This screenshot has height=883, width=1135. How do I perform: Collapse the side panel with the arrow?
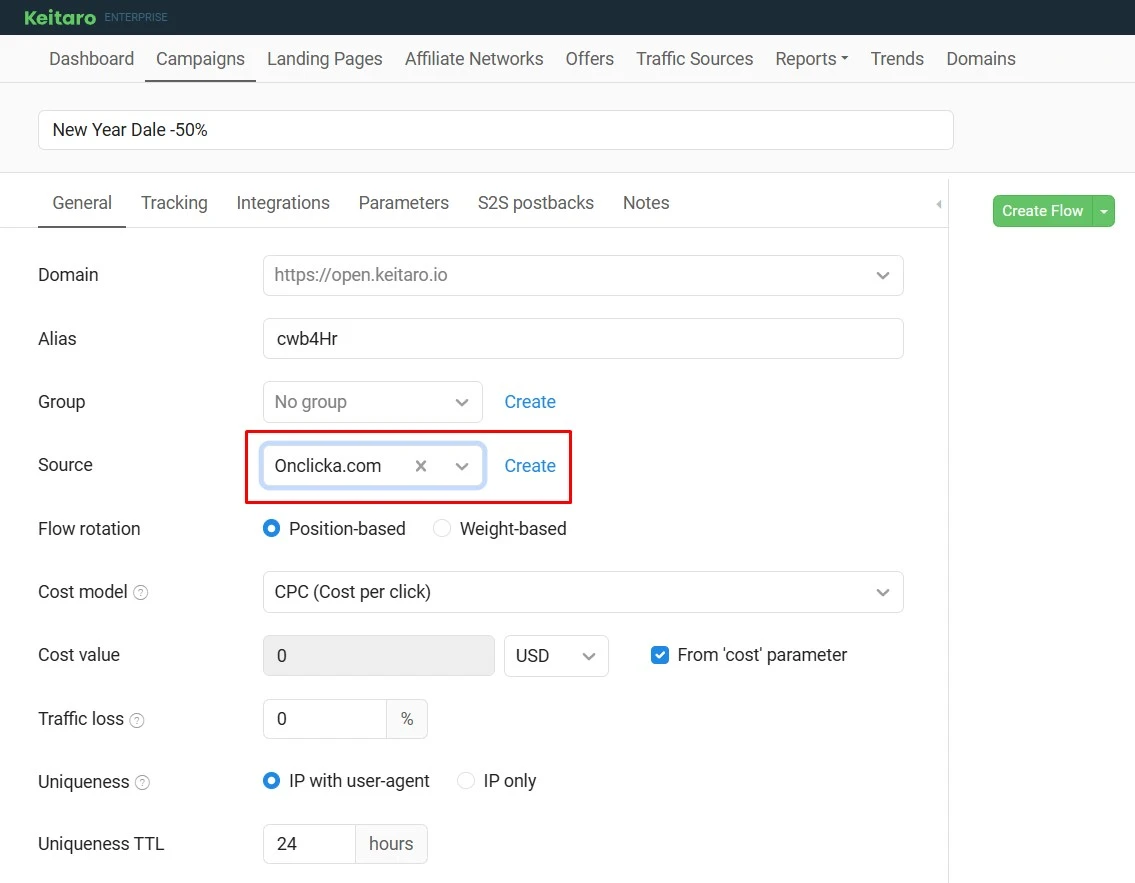pos(938,204)
